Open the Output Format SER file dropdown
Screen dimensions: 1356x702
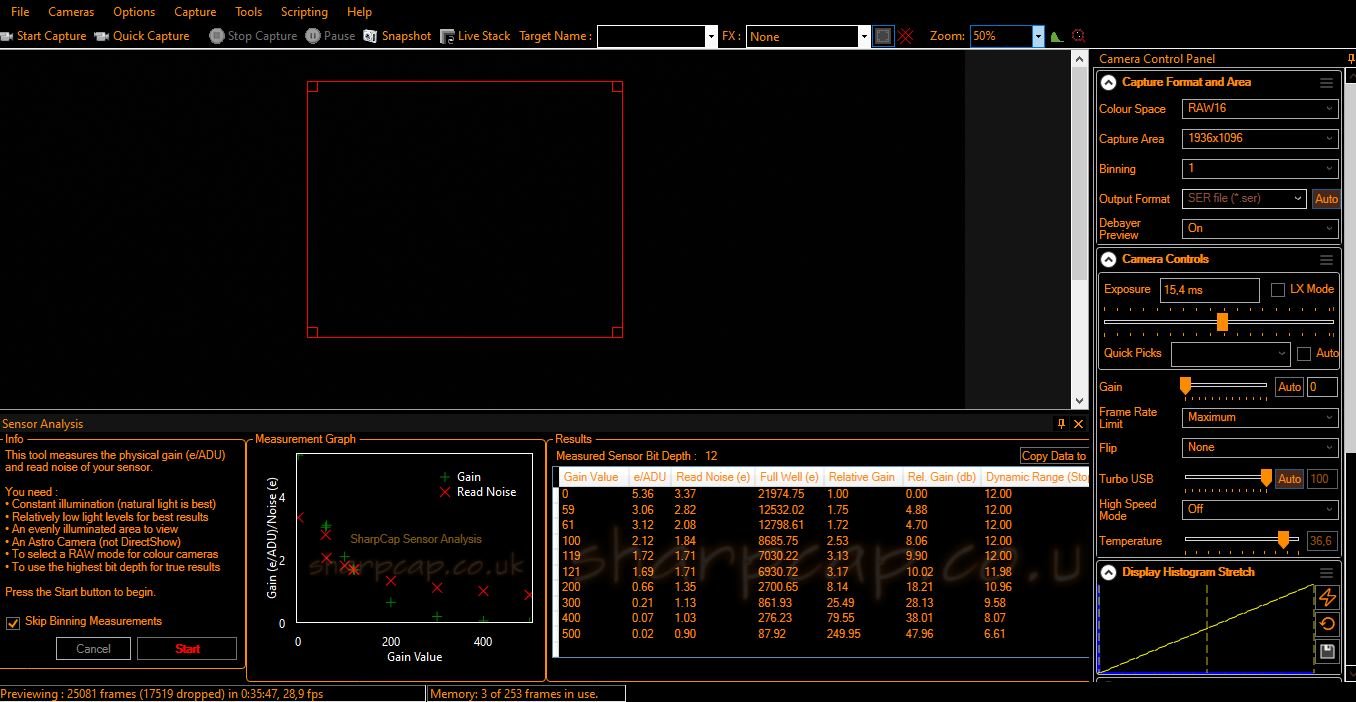pos(1244,199)
